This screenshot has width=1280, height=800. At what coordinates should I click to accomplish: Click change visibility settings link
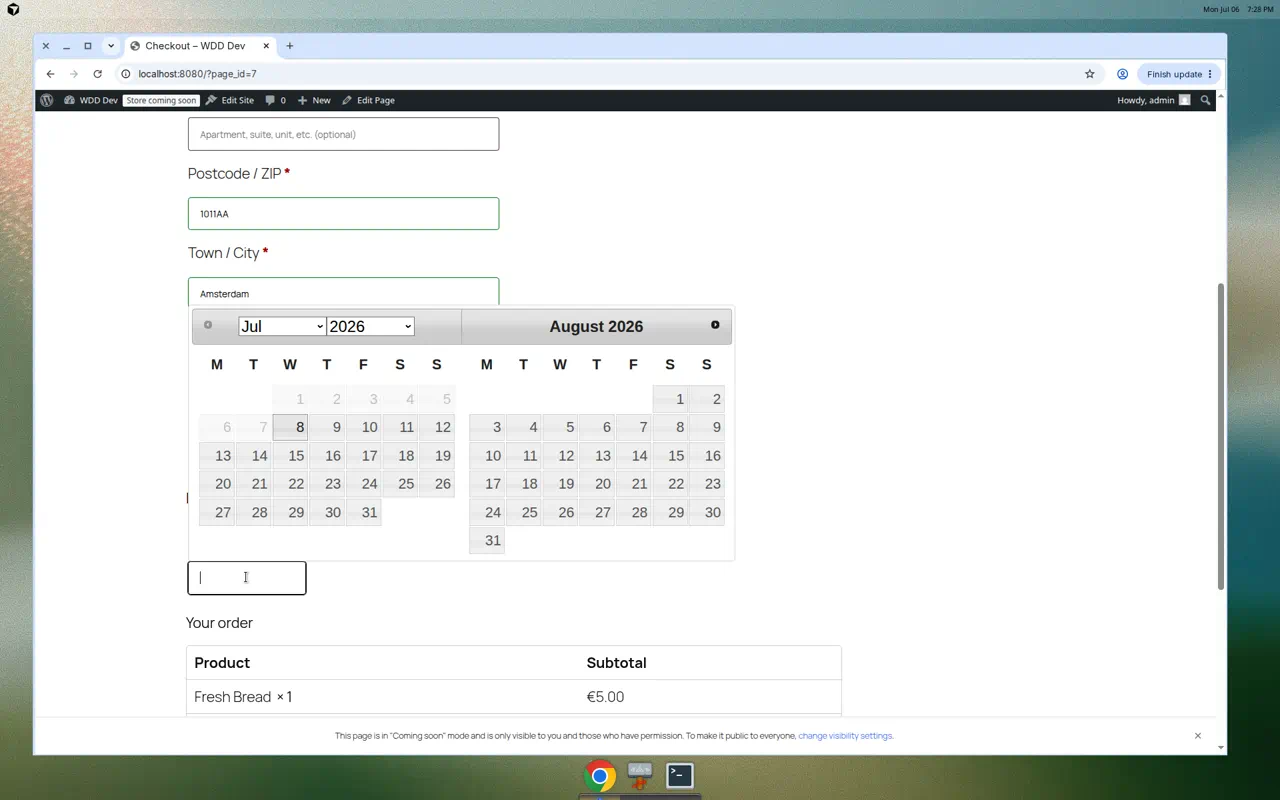pos(845,736)
